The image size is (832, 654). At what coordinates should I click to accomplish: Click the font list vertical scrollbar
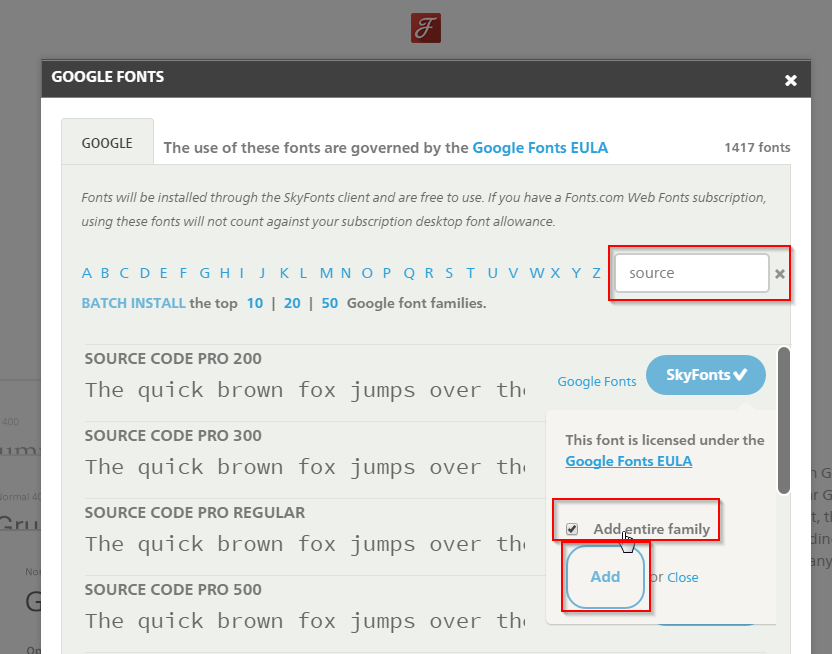pyautogui.click(x=783, y=420)
